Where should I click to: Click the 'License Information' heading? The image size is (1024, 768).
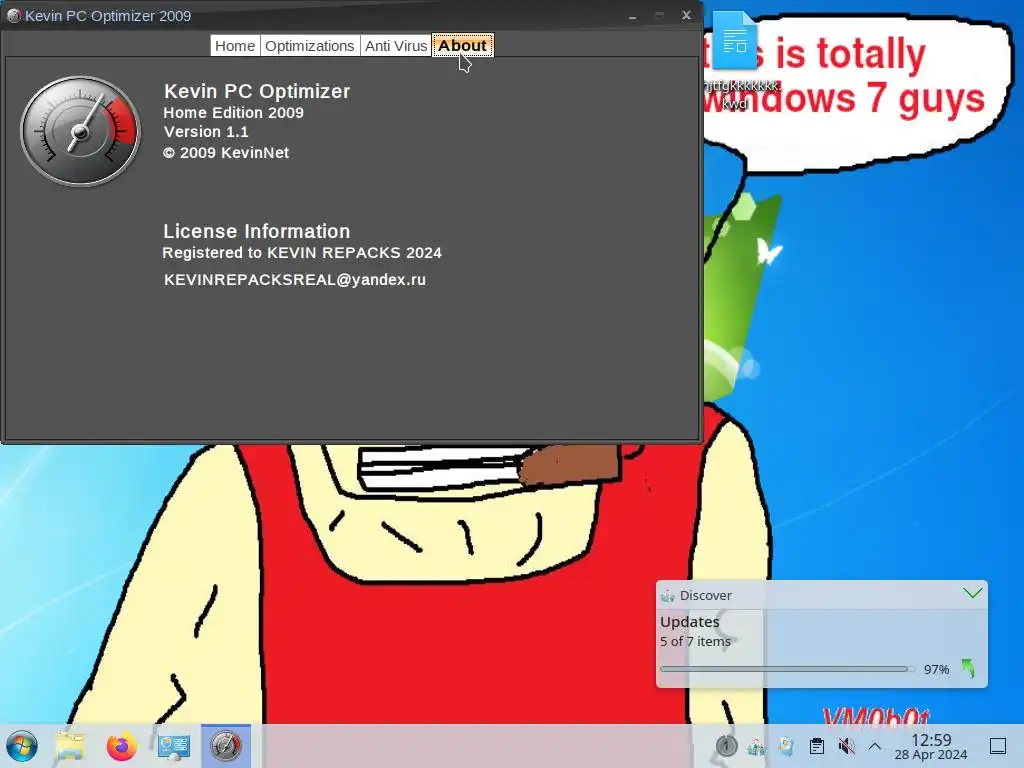257,231
